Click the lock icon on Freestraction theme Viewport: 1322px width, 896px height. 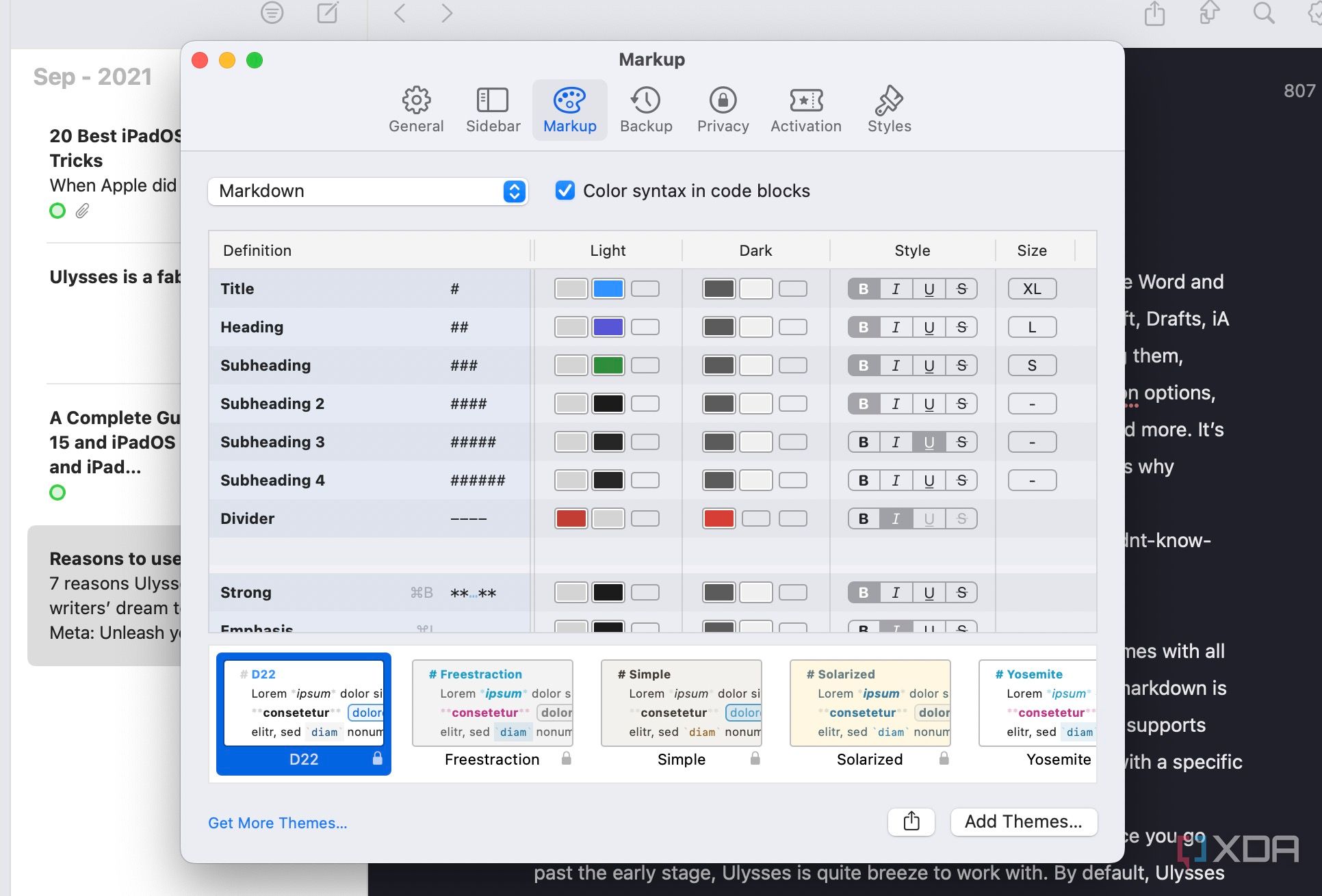click(x=567, y=759)
